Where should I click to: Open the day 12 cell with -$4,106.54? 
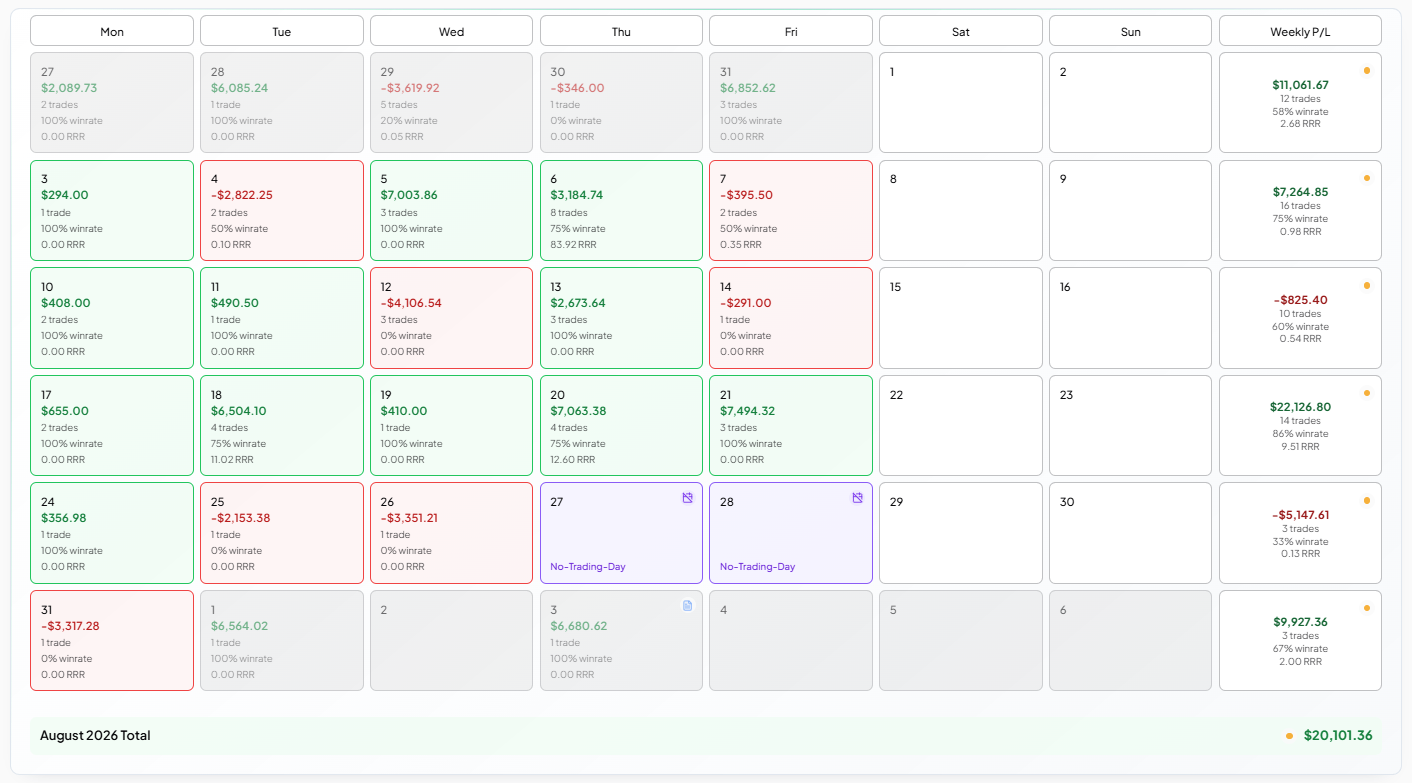[451, 318]
